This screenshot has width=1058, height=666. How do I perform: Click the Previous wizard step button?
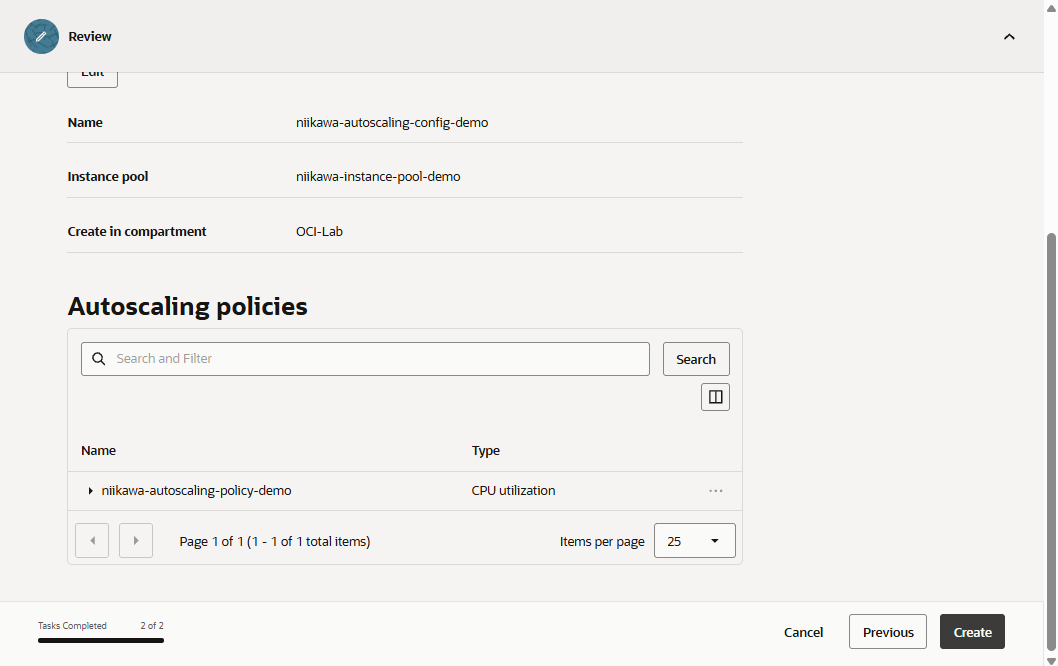[x=888, y=632]
